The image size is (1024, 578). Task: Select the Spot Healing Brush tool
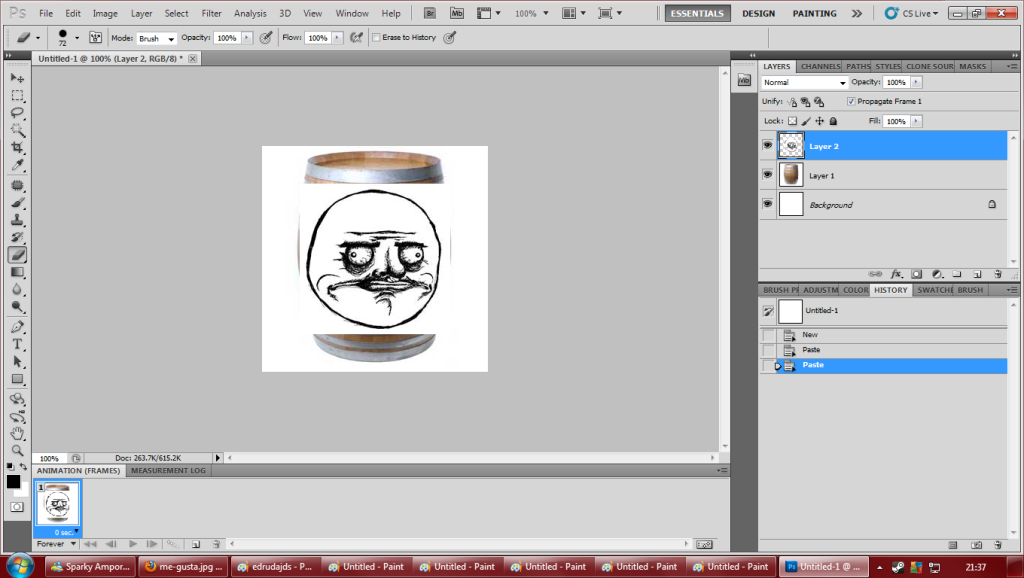click(x=17, y=185)
